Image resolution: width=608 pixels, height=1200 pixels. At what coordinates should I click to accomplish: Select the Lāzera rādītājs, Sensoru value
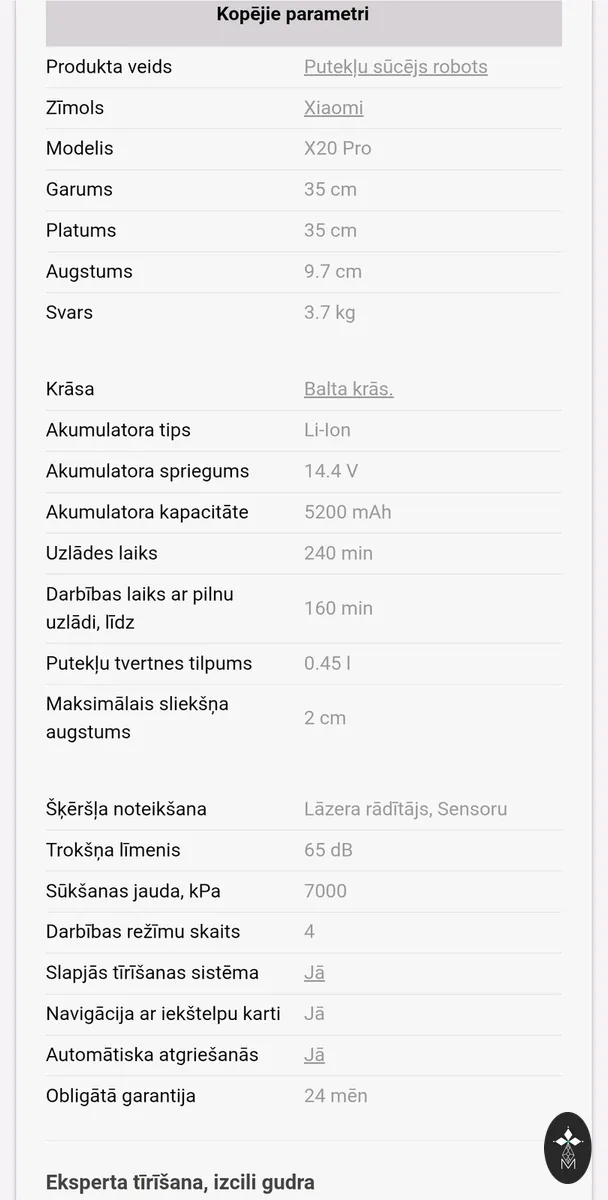[x=406, y=809]
